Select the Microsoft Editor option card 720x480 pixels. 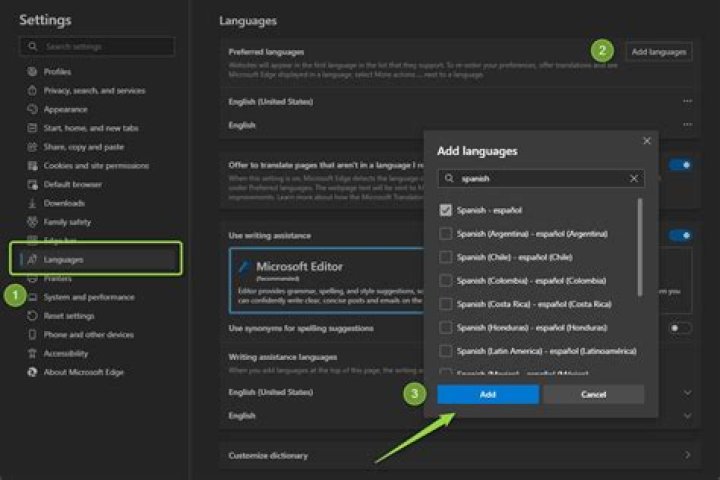[x=327, y=281]
